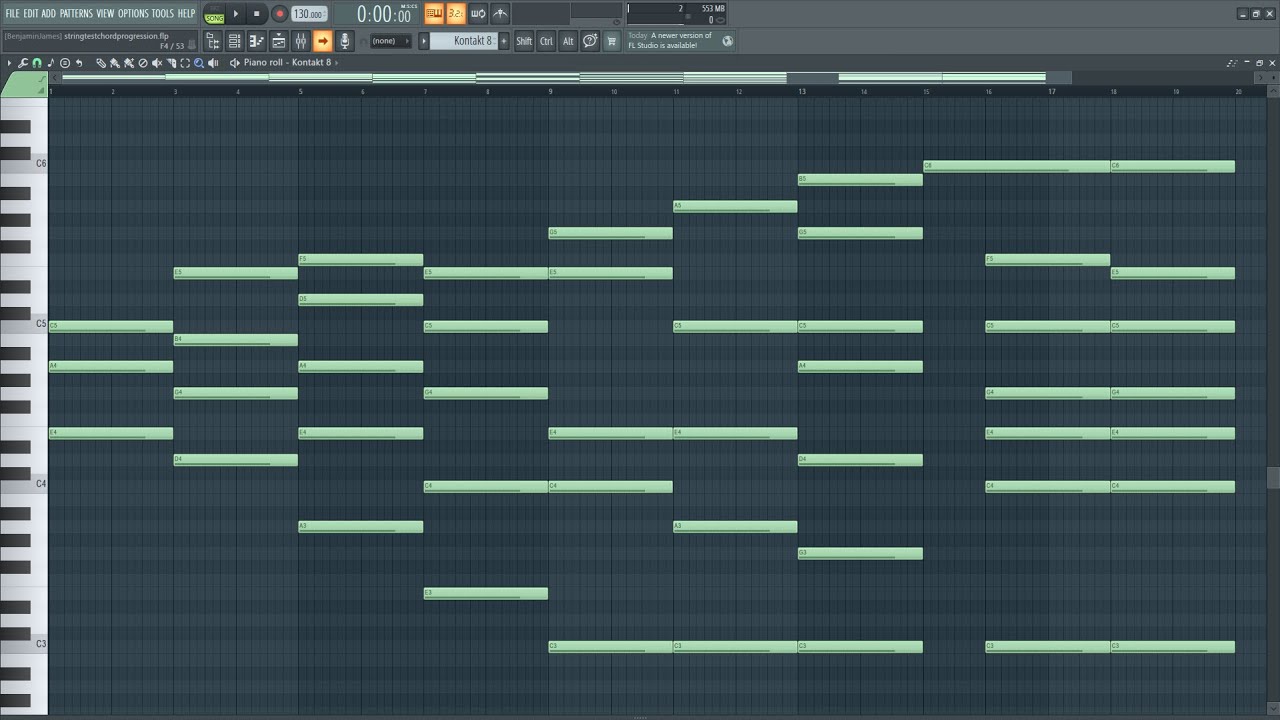Open the magnet snap options
1280x720 pixels.
37,63
